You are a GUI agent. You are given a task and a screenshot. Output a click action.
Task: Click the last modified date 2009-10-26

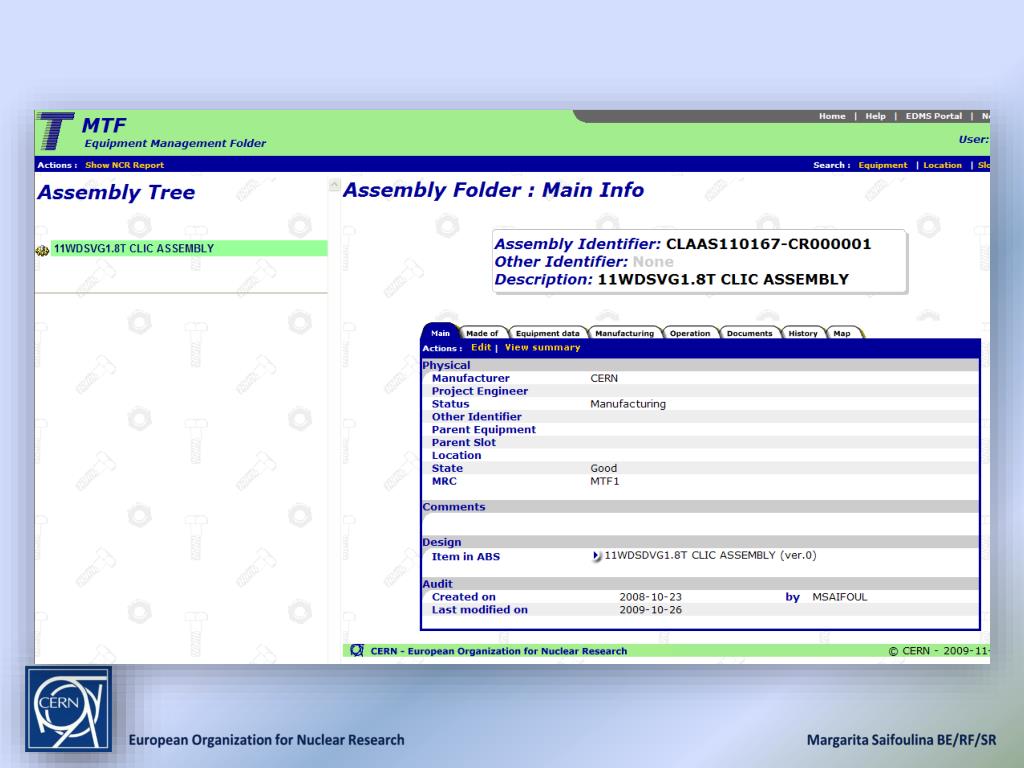pos(650,610)
